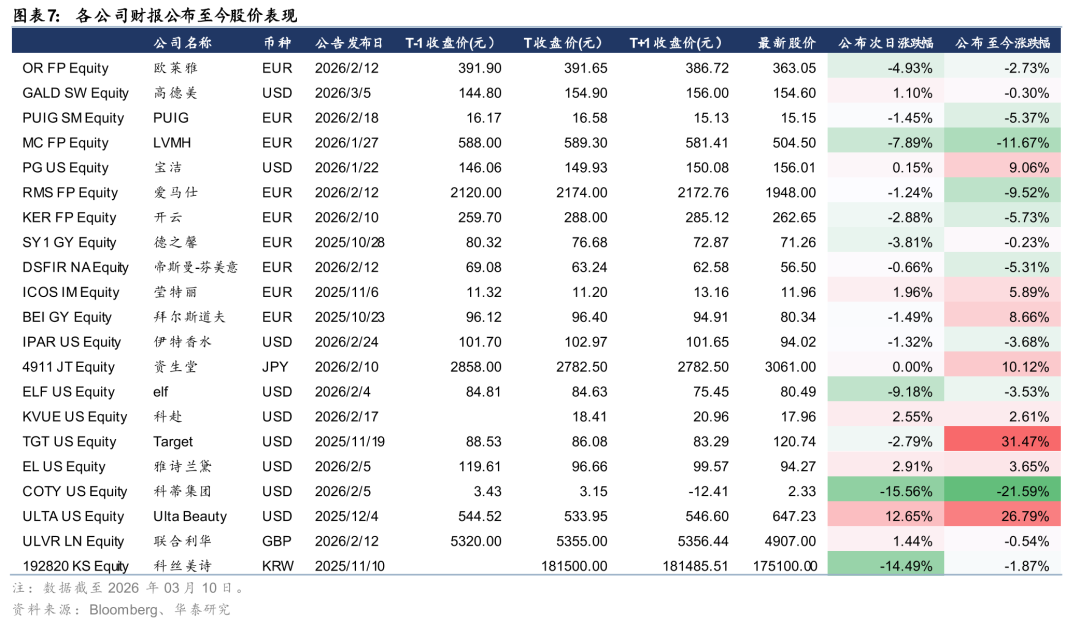Click company name 'Ulta Beauty'

(x=190, y=516)
